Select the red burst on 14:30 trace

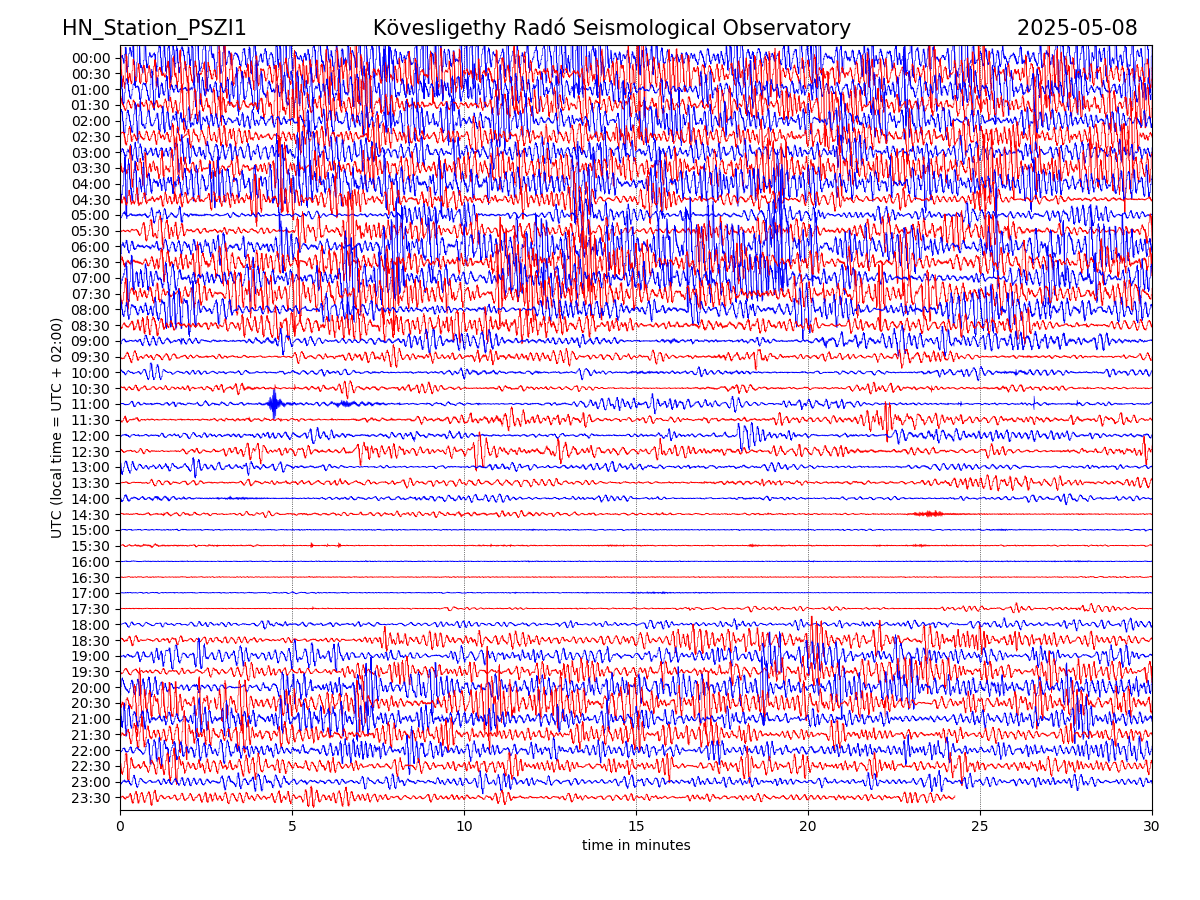929,514
